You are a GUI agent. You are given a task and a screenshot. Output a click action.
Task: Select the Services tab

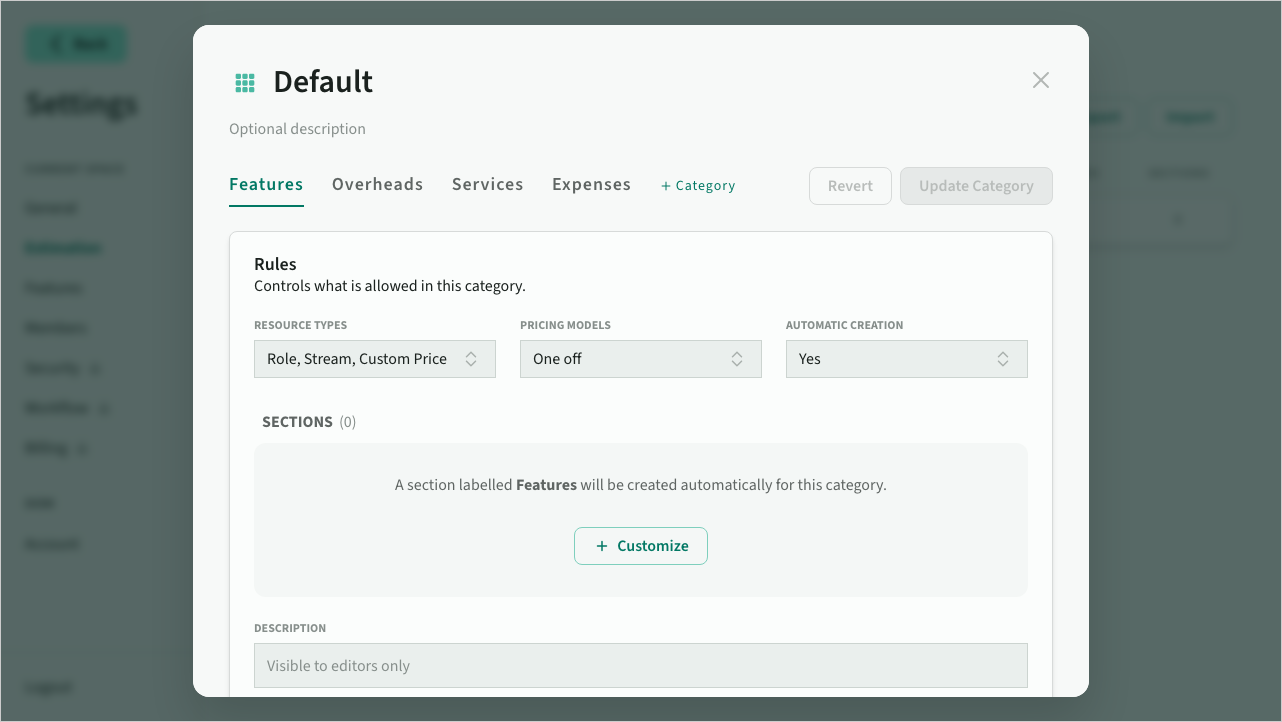click(x=487, y=185)
